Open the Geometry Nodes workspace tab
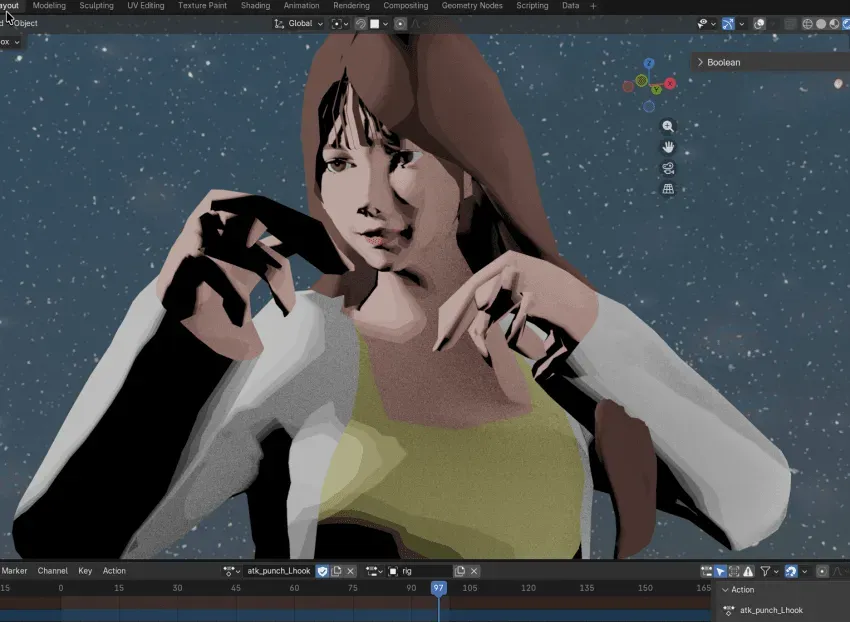850x622 pixels. pyautogui.click(x=472, y=6)
